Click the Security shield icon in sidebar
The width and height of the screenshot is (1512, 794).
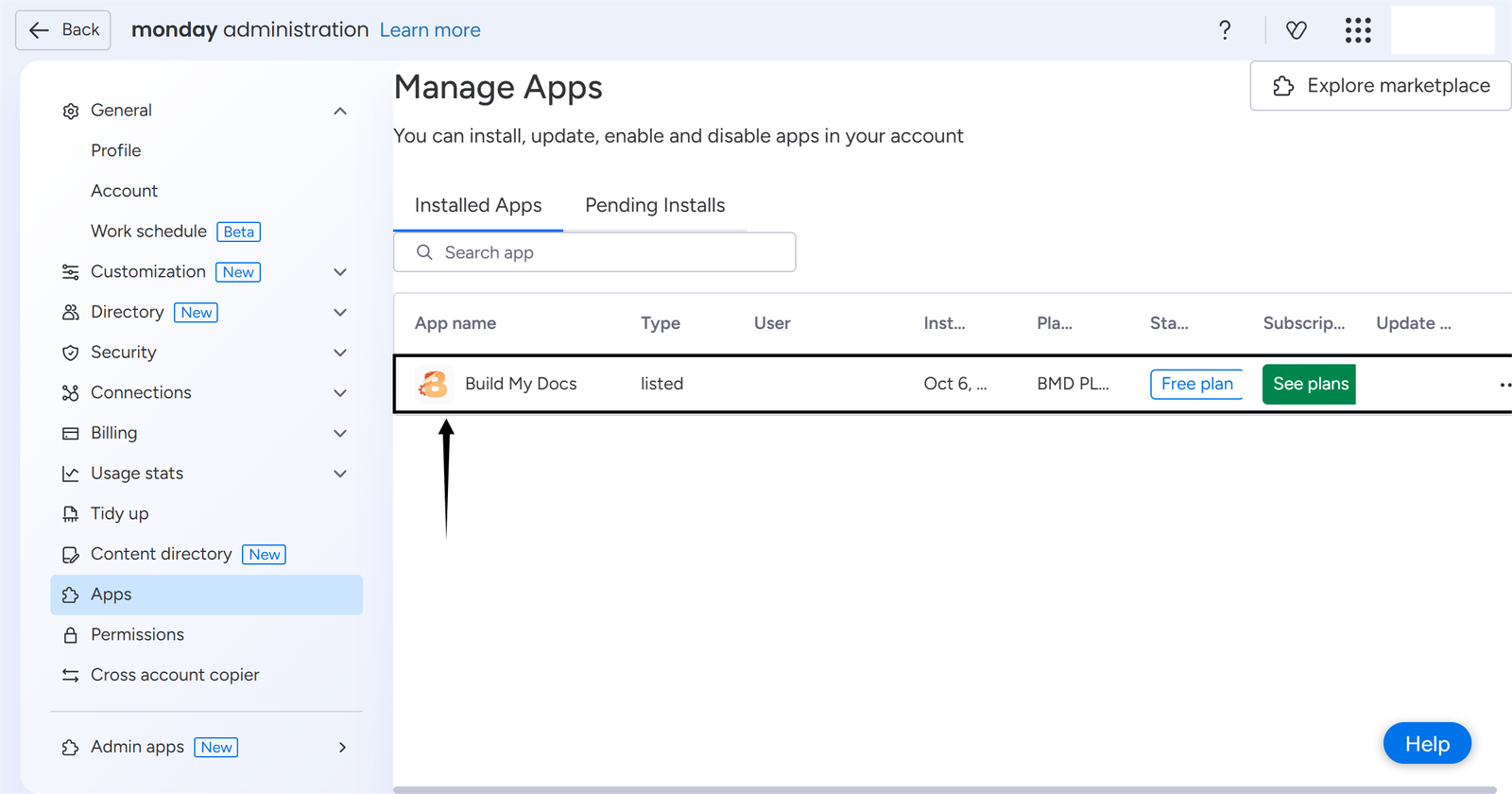pos(71,353)
